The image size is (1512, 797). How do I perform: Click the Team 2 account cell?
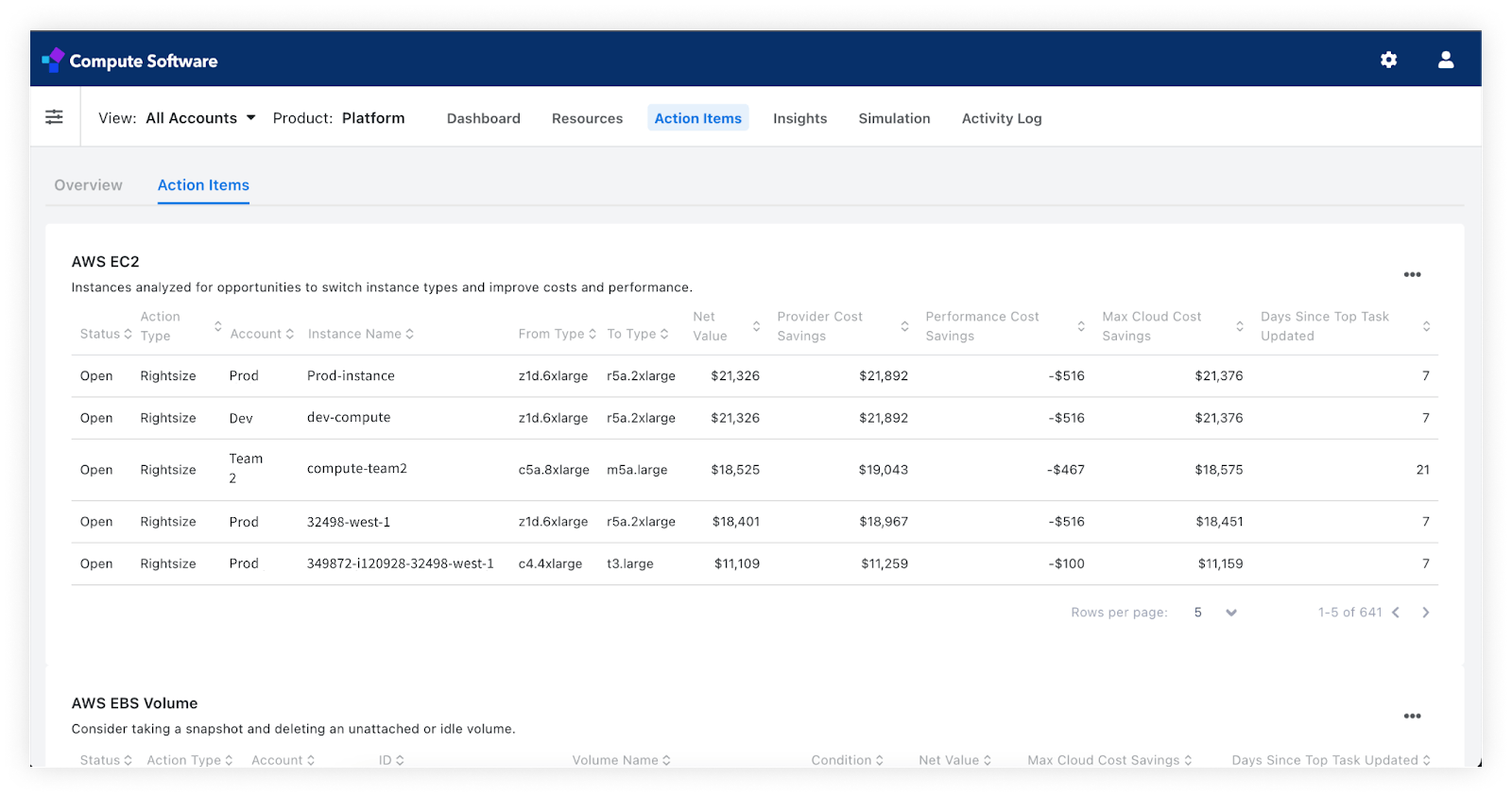click(246, 469)
